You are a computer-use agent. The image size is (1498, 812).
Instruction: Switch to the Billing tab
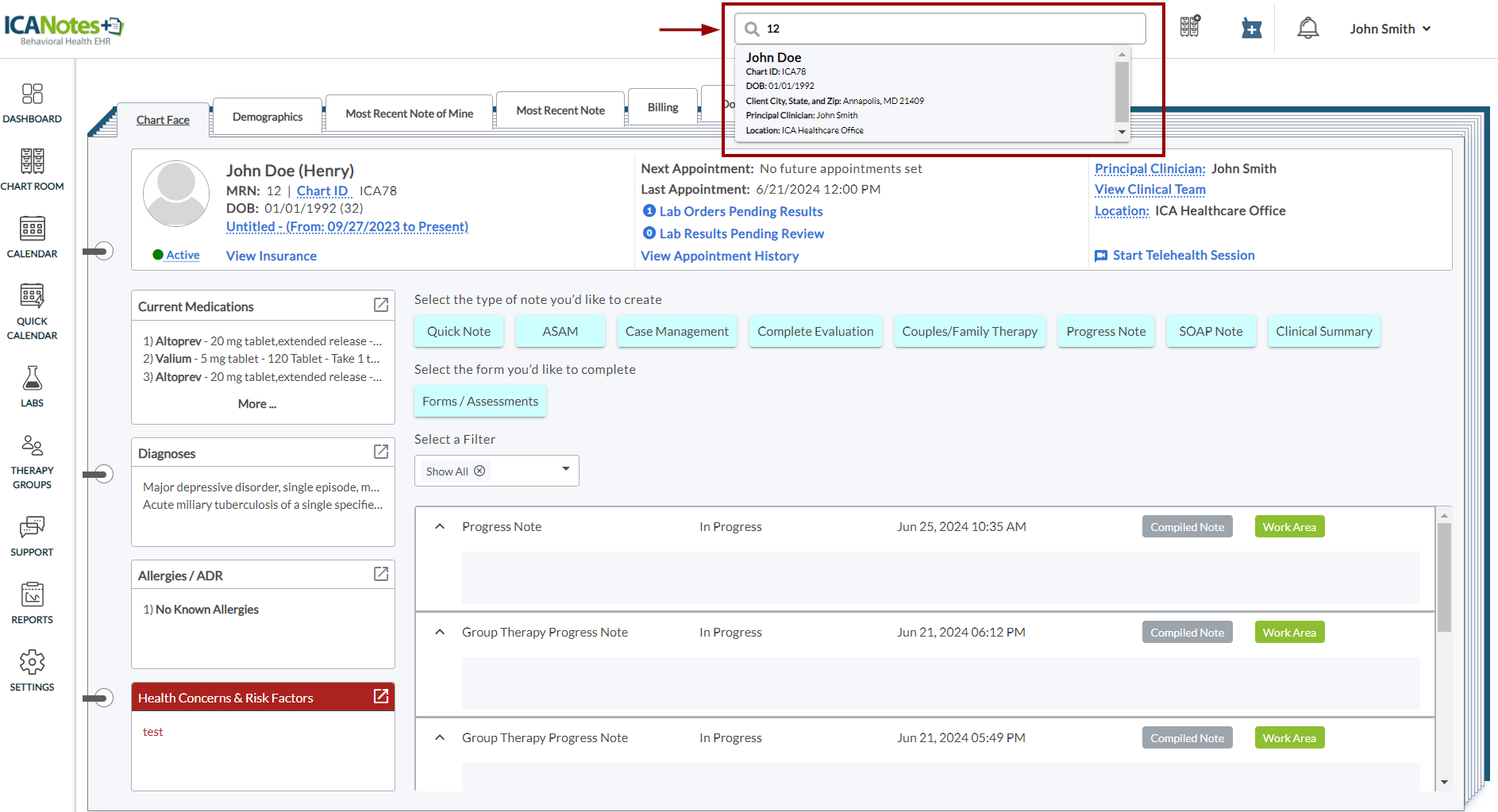(x=662, y=107)
